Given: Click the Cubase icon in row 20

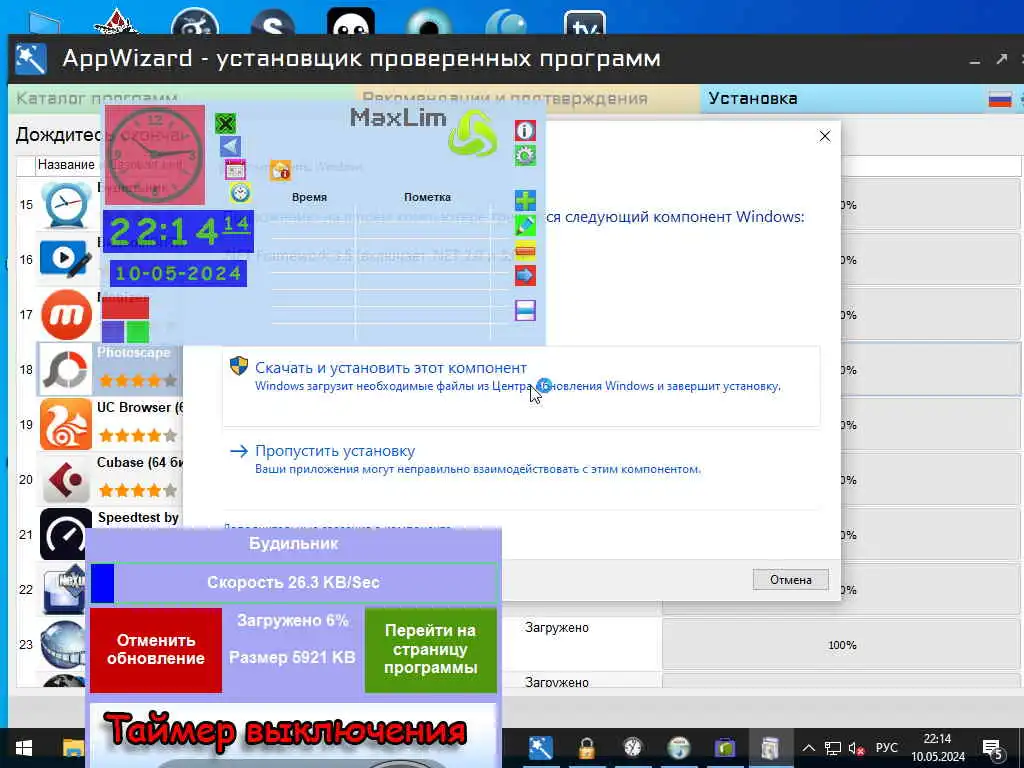Looking at the screenshot, I should click(x=66, y=479).
